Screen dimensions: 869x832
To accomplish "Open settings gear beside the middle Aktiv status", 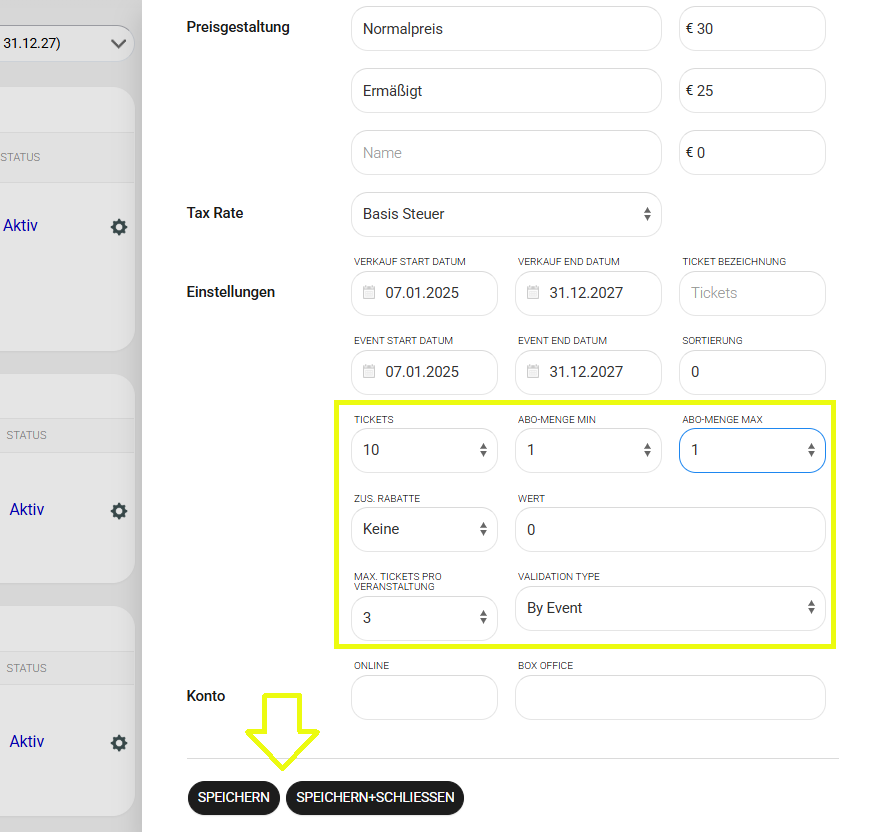I will pos(119,510).
